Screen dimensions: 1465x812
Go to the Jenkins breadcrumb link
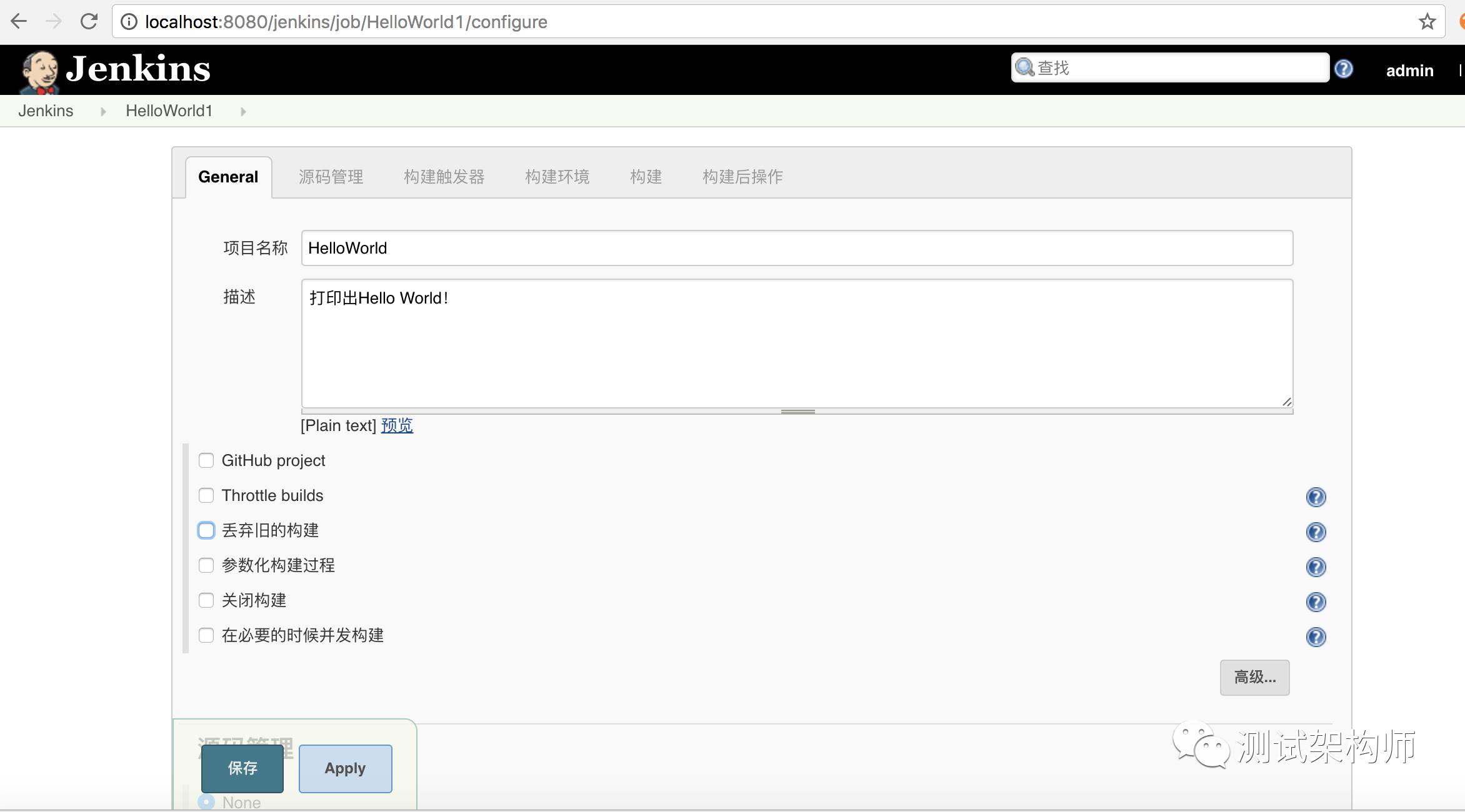pos(46,111)
